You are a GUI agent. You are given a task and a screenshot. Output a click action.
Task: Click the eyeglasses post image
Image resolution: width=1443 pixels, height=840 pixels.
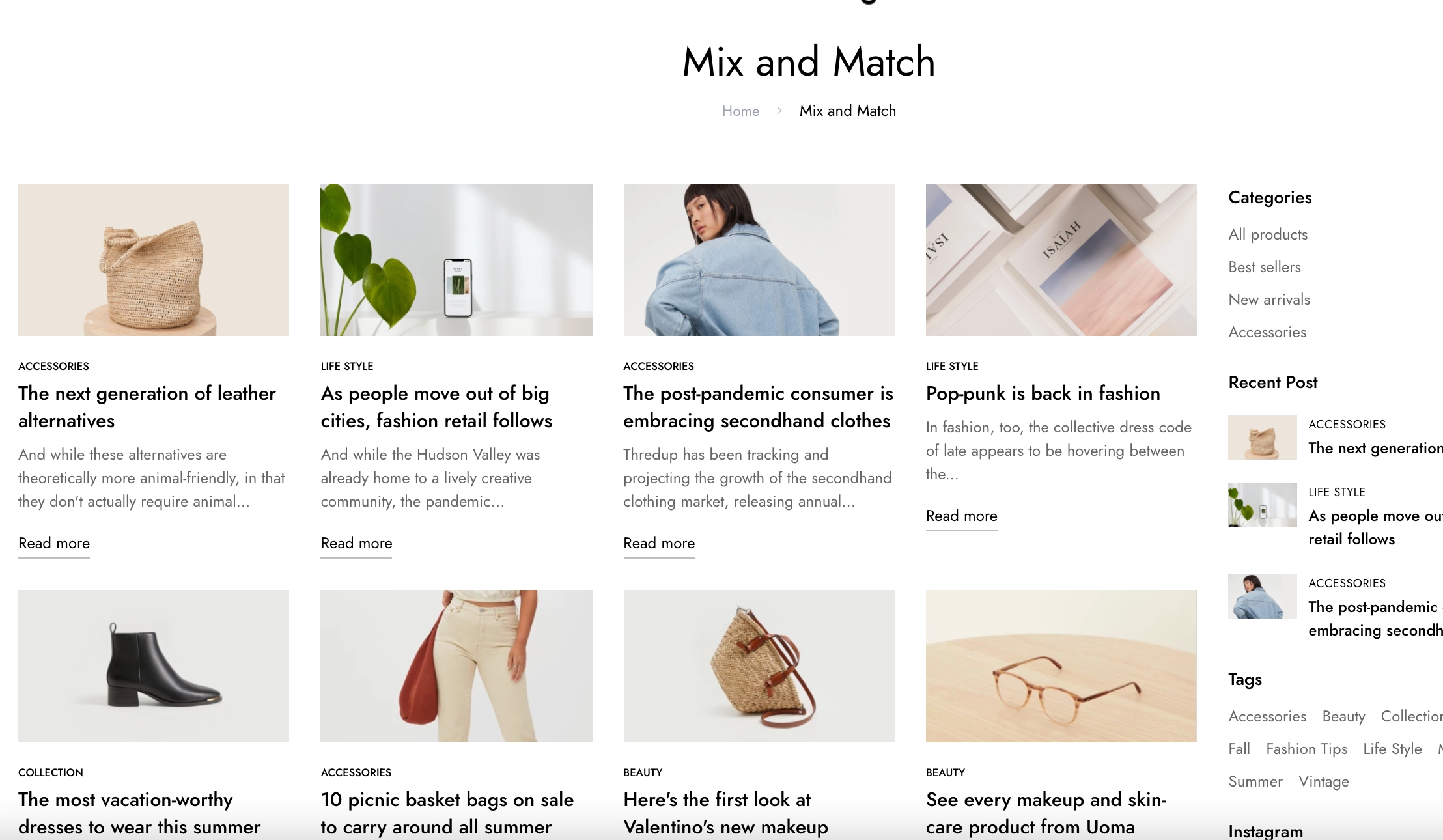click(1061, 666)
